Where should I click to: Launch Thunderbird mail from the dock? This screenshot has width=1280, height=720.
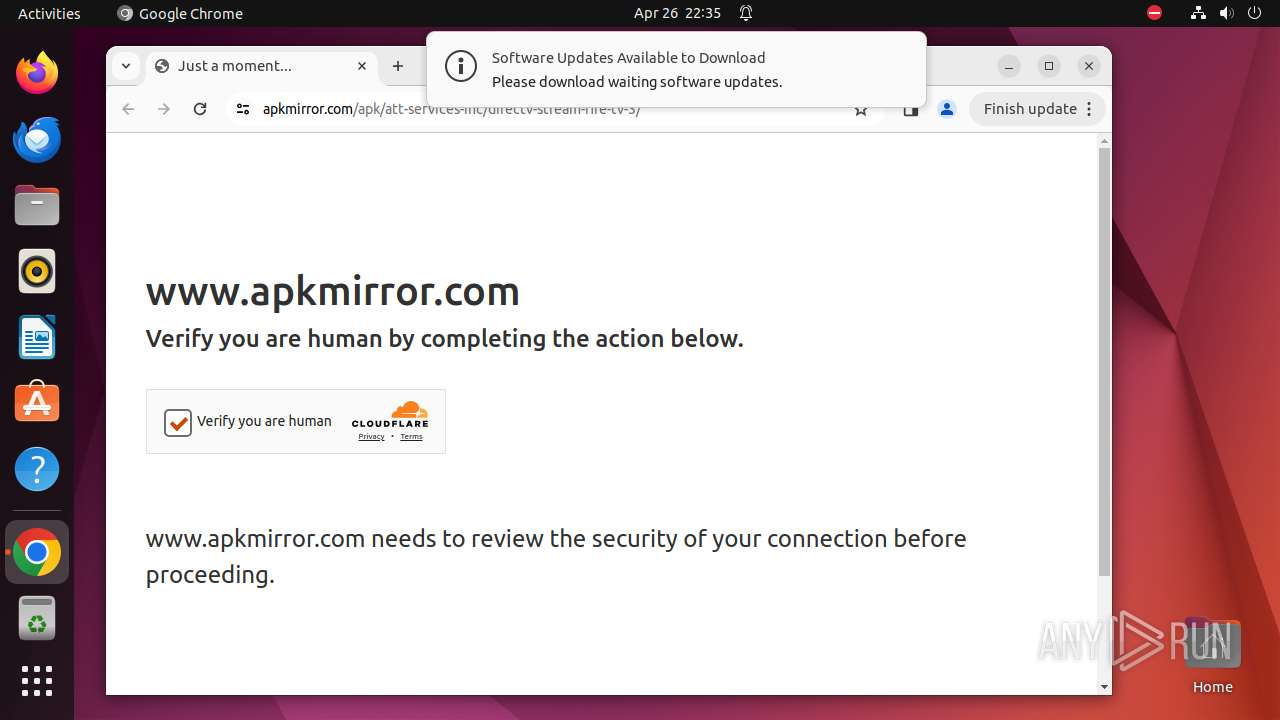pyautogui.click(x=37, y=139)
